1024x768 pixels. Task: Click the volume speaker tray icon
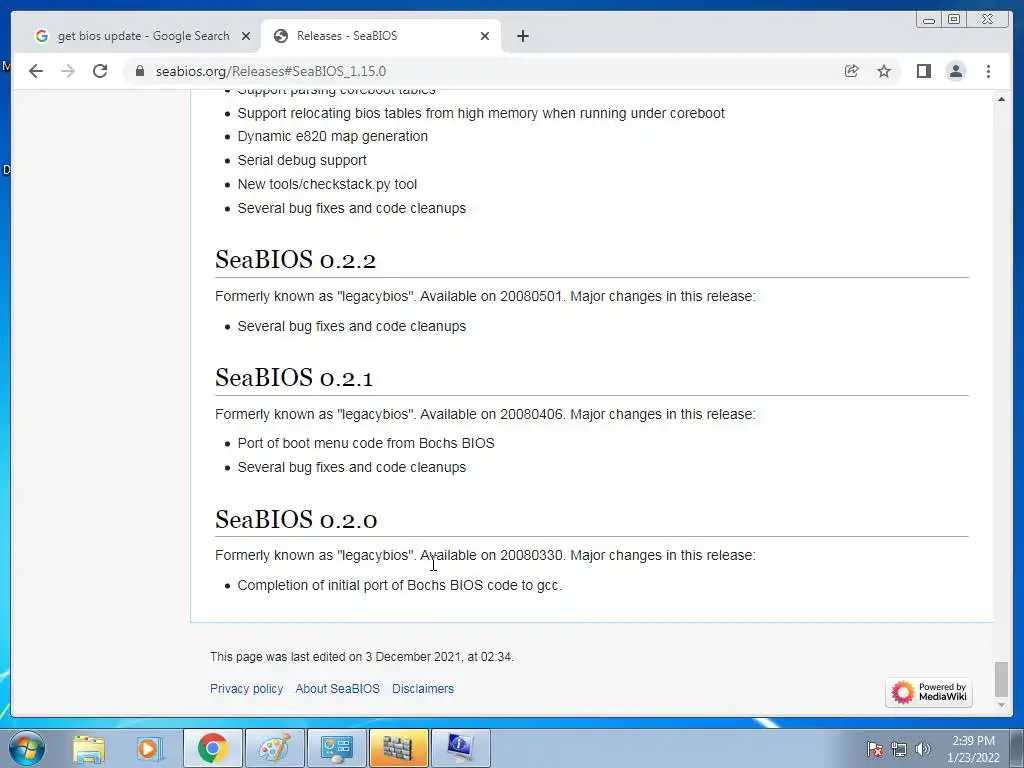pyautogui.click(x=923, y=749)
